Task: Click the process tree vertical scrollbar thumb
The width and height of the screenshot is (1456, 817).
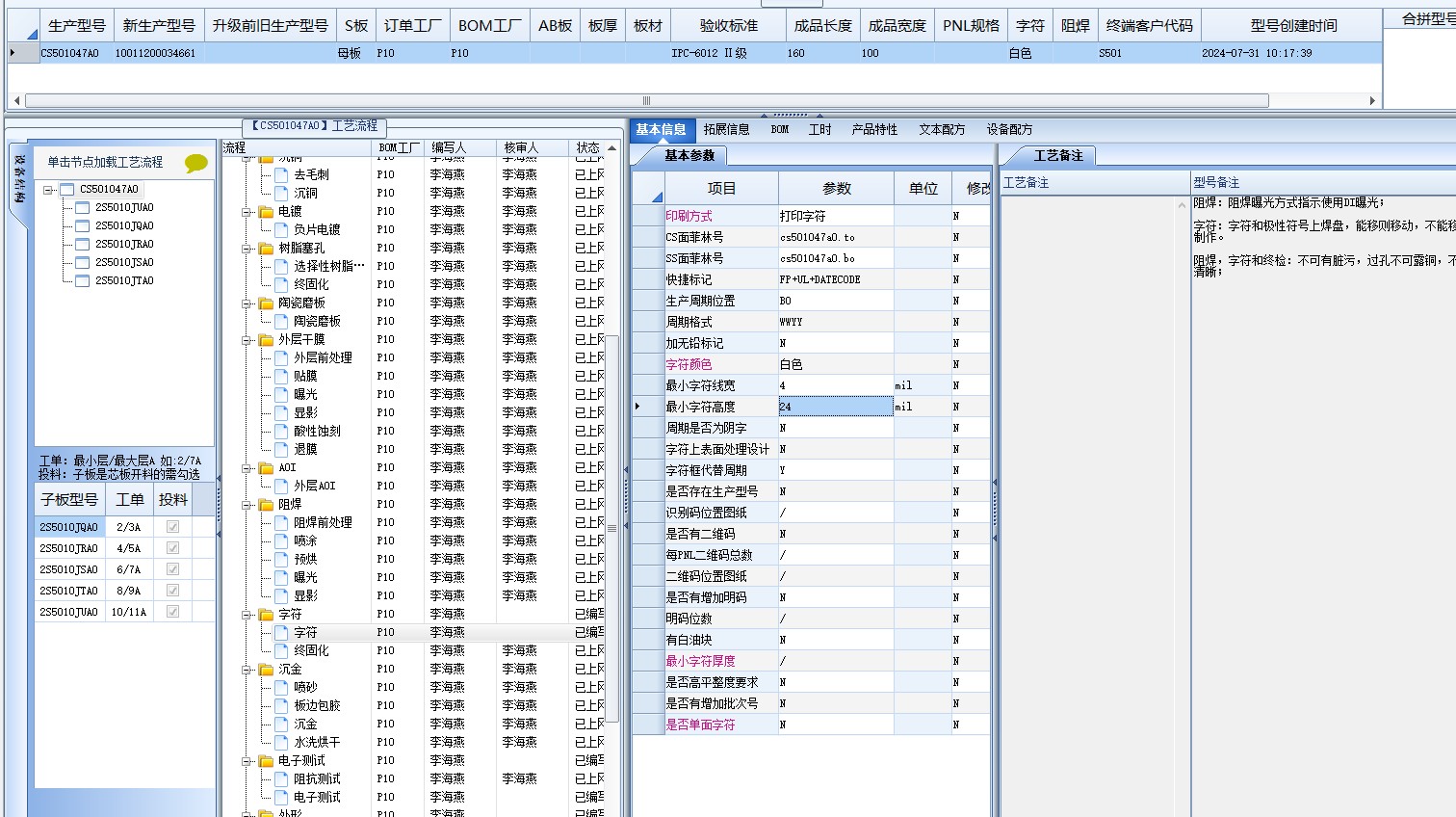Action: coord(611,528)
